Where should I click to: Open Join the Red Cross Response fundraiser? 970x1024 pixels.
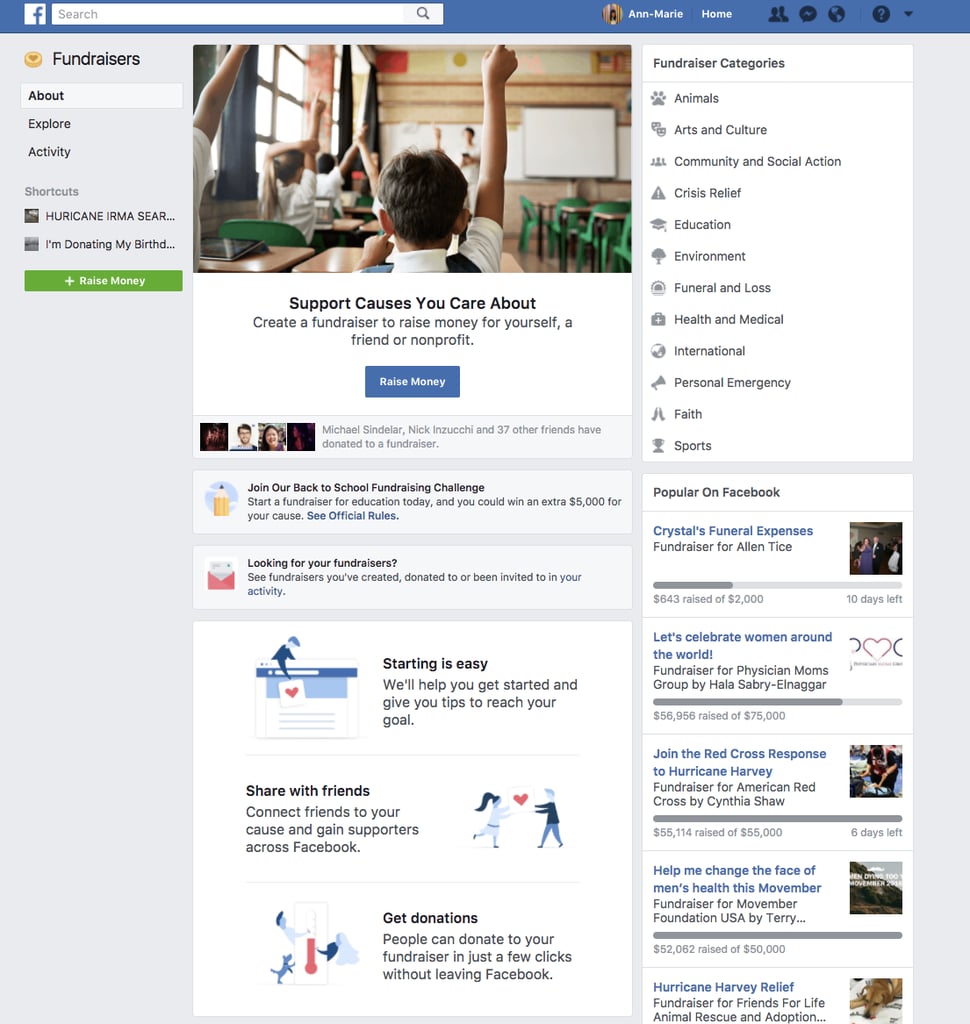739,762
